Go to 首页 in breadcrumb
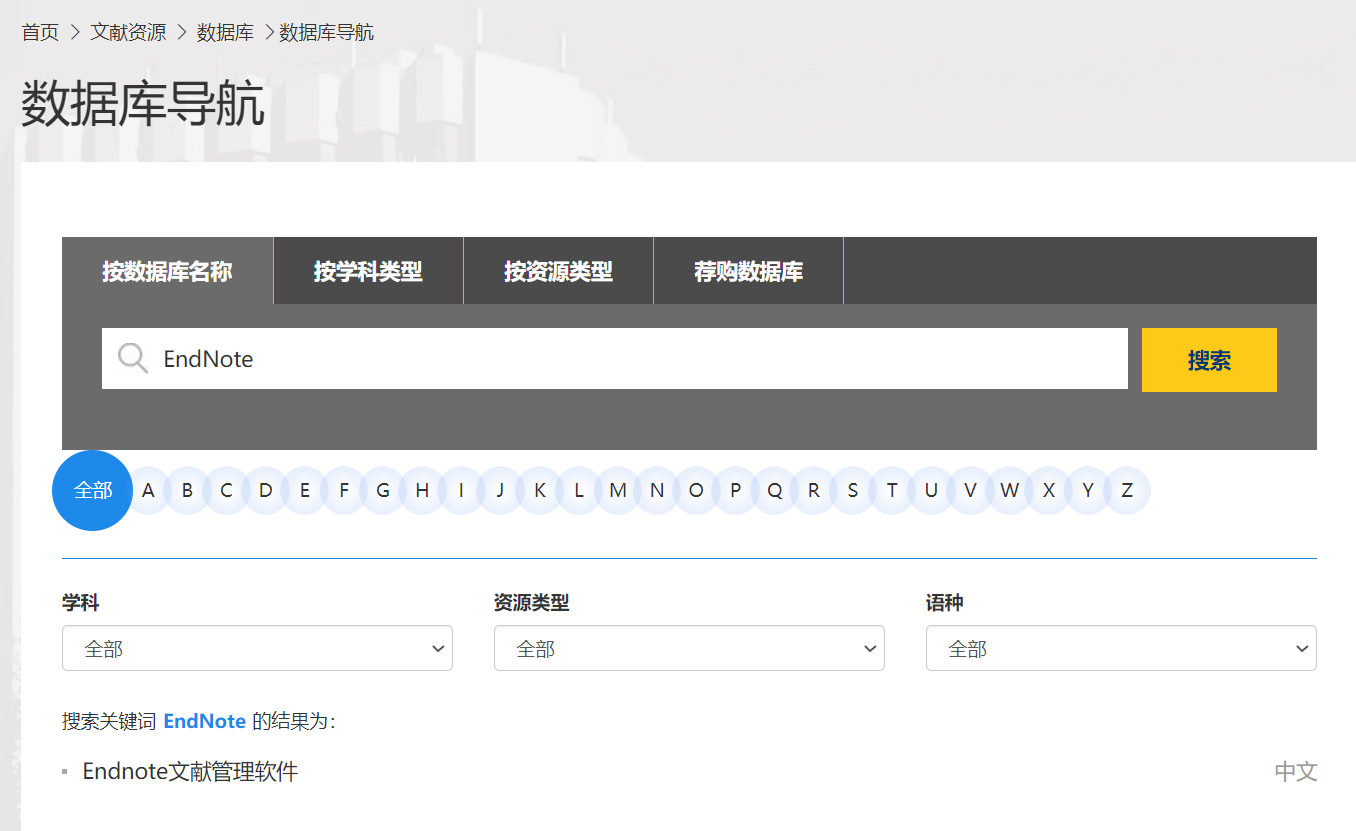Screen dimensions: 1356x831 40,32
